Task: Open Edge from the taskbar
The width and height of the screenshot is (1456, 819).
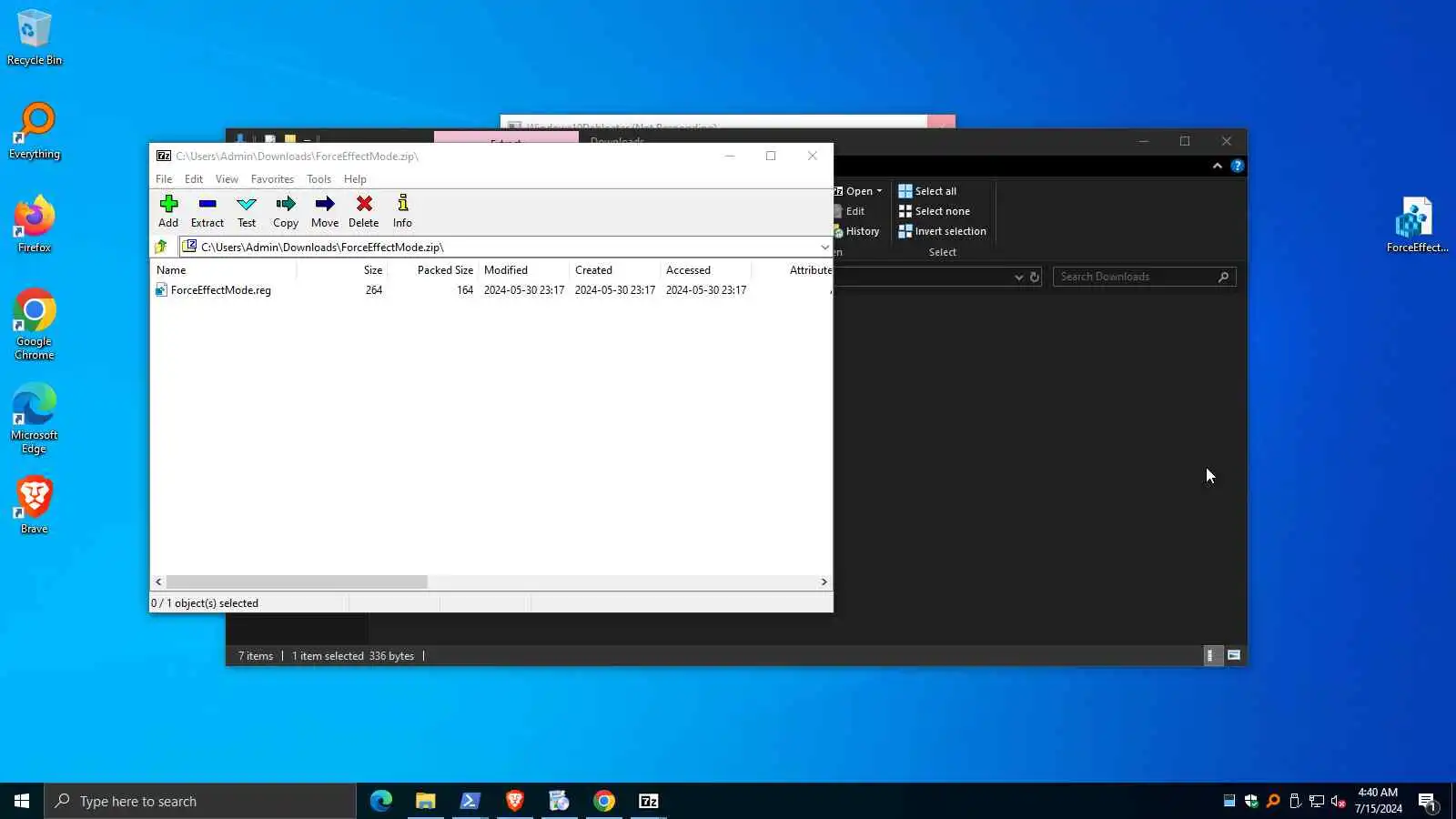Action: pos(381,801)
